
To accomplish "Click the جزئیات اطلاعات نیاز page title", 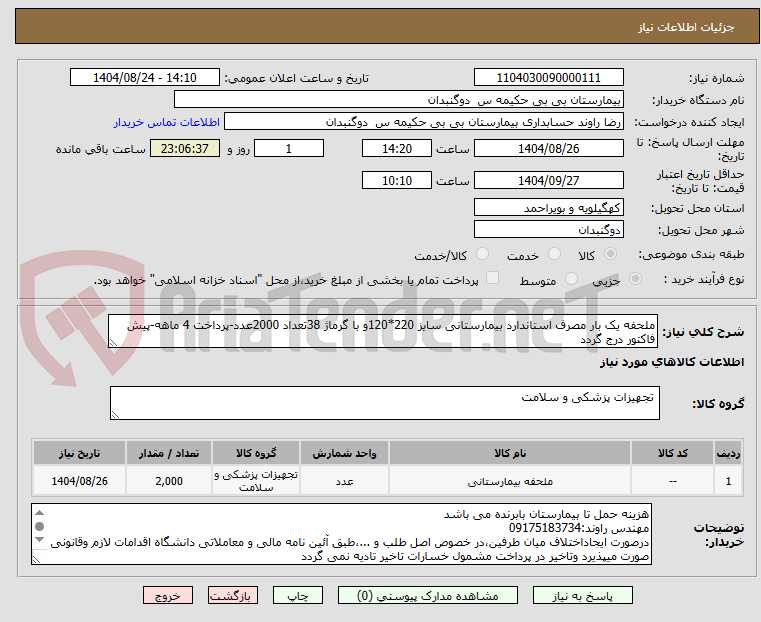I will (x=686, y=27).
